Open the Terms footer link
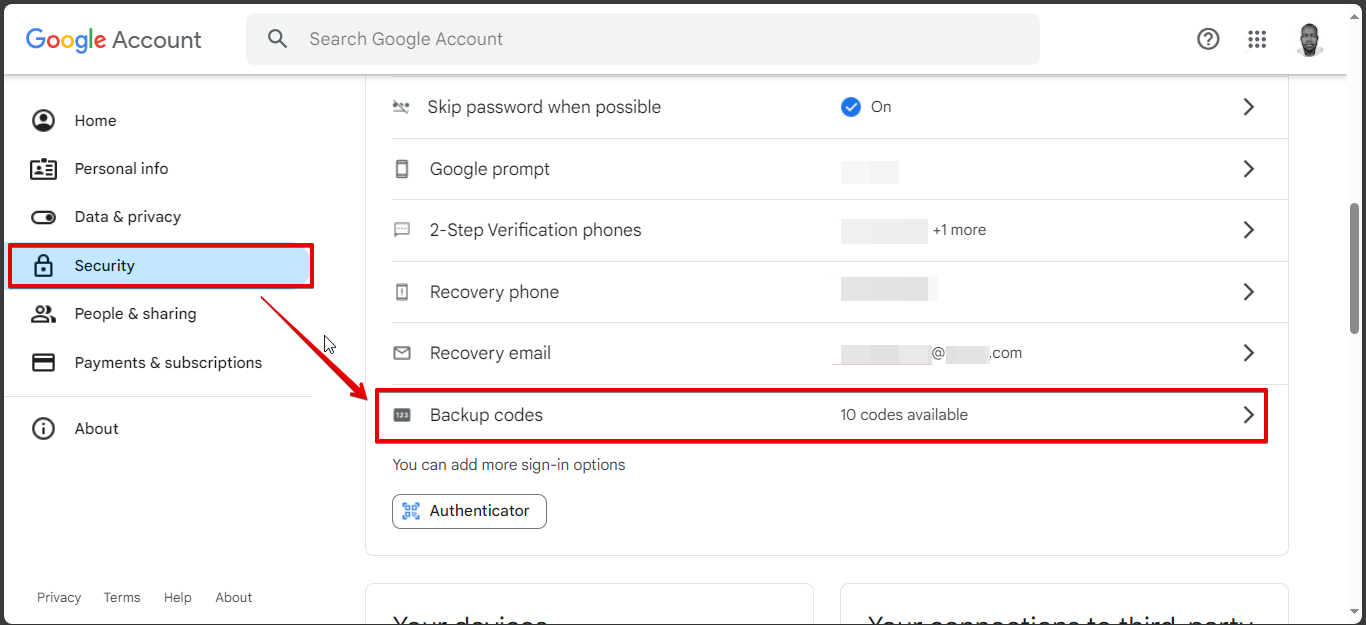This screenshot has height=625, width=1366. [122, 598]
